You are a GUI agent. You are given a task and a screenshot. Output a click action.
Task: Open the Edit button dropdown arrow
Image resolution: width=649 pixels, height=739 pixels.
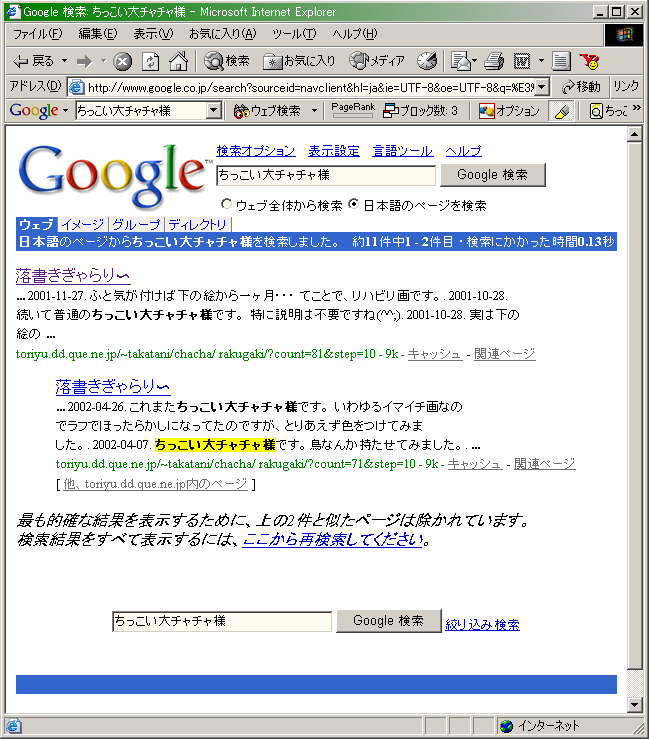[541, 61]
